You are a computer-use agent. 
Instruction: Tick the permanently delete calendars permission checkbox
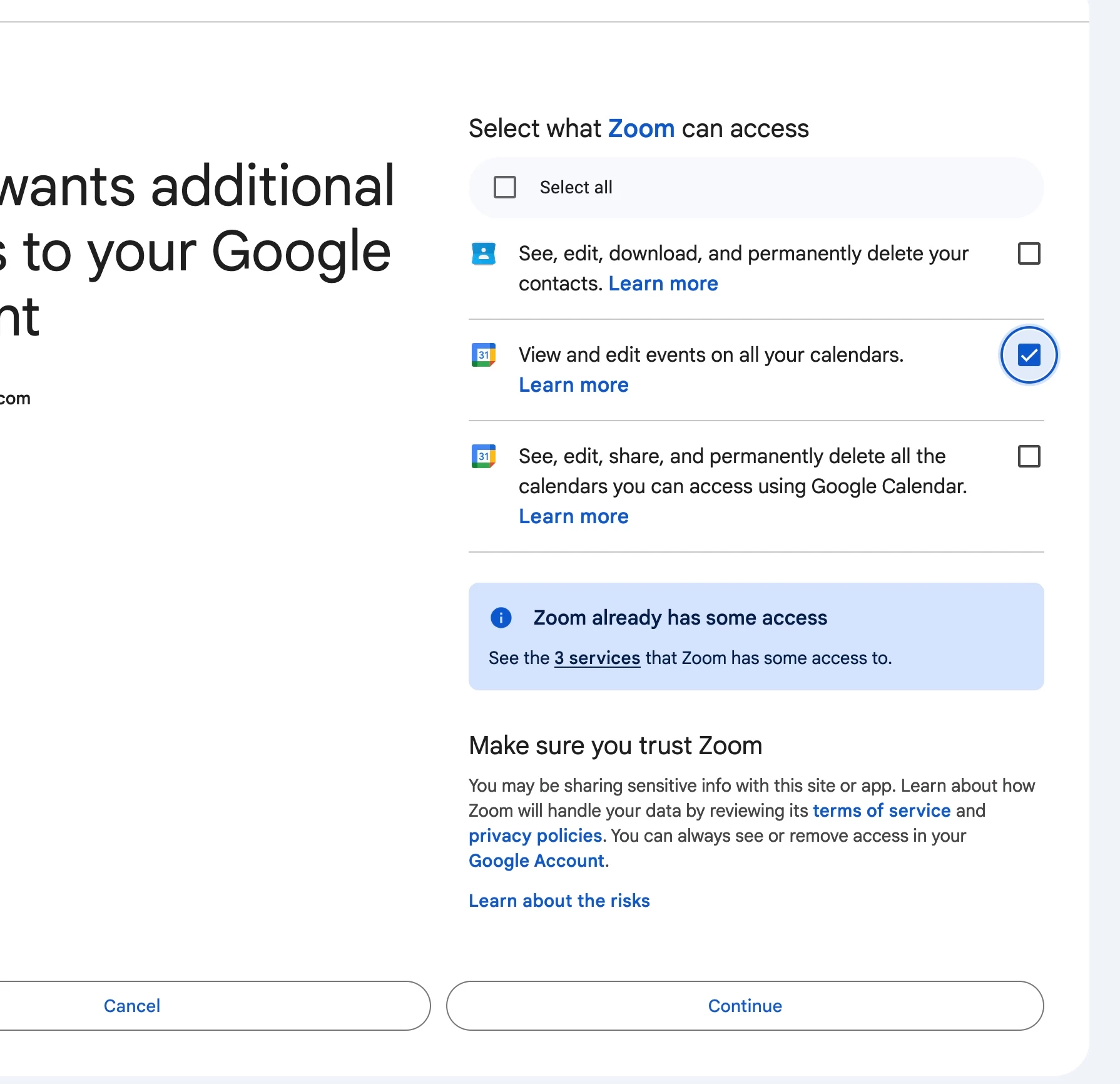[x=1029, y=456]
